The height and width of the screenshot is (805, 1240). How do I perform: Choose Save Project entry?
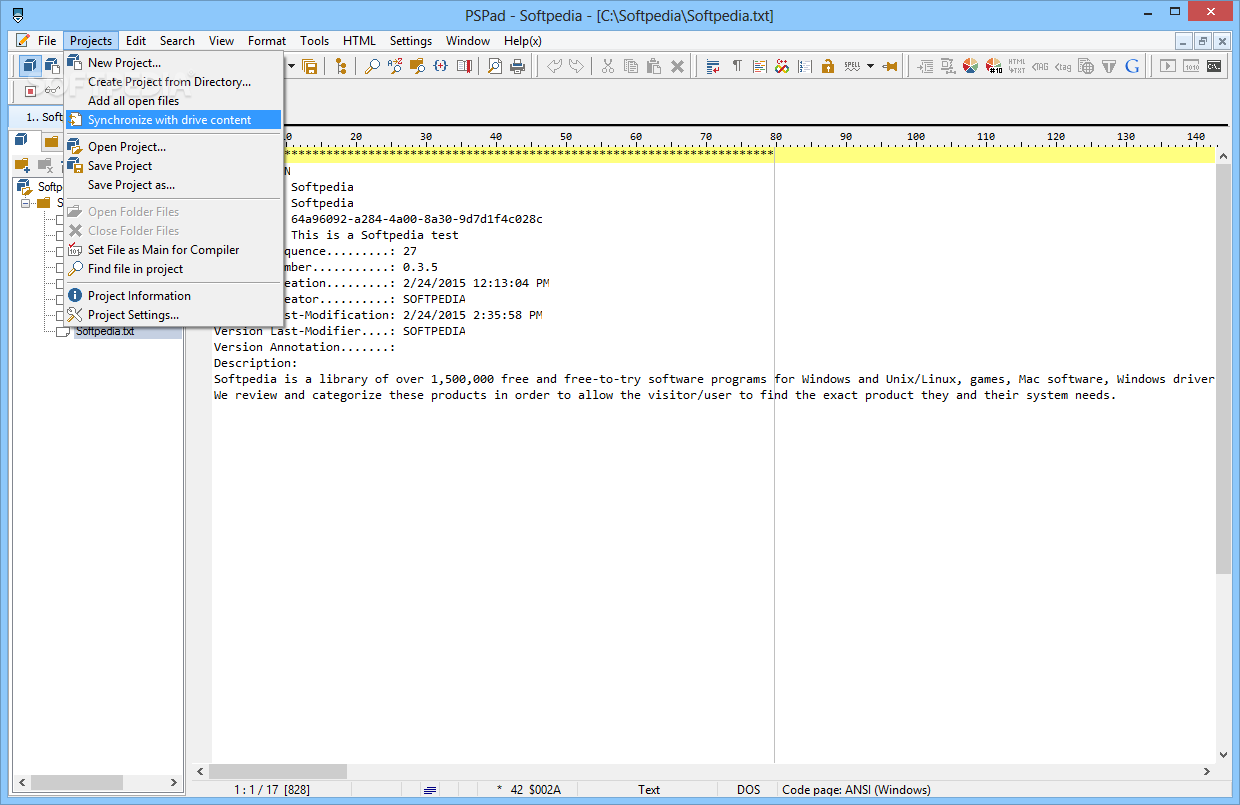point(174,165)
